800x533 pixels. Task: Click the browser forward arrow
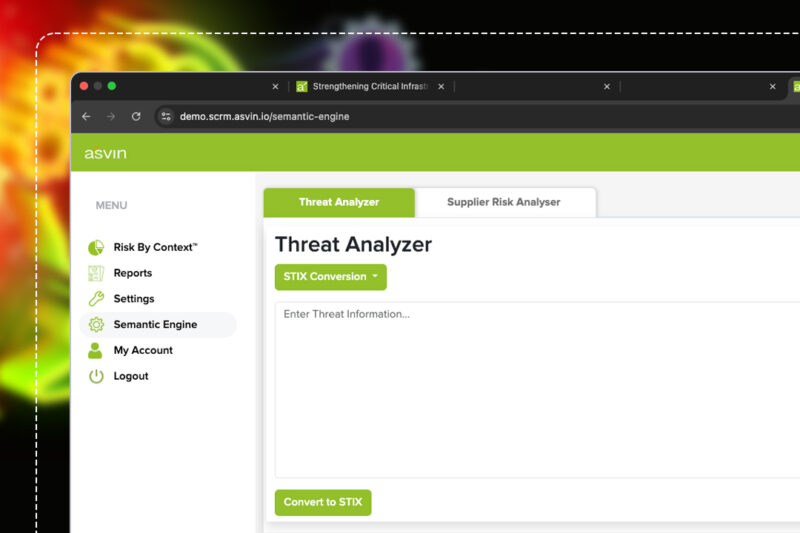tap(111, 116)
